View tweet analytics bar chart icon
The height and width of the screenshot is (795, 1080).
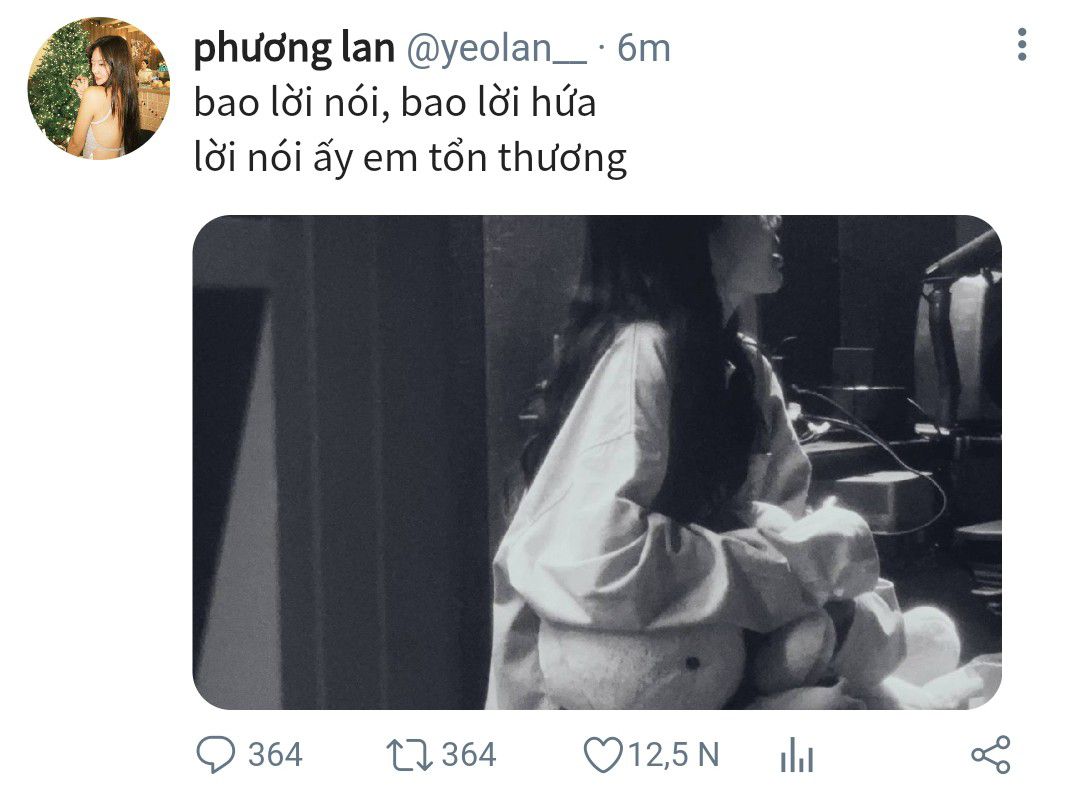(x=797, y=755)
